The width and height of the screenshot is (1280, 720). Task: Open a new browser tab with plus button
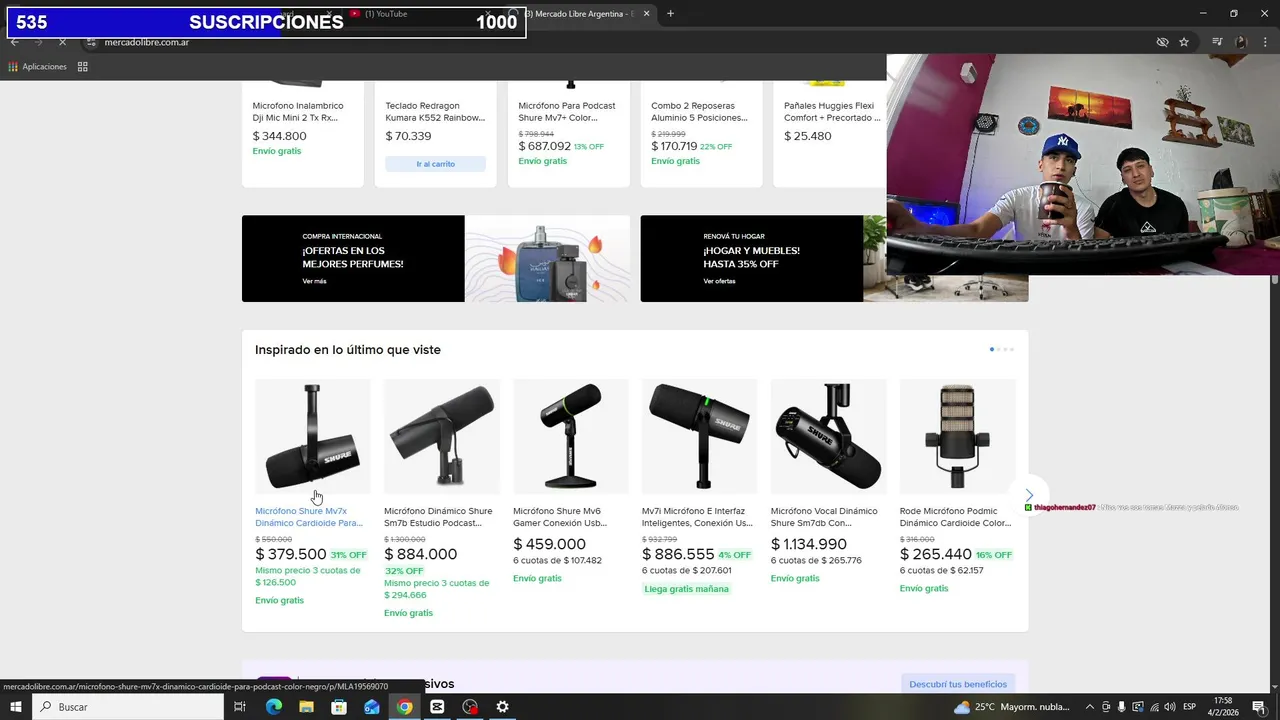click(x=670, y=14)
